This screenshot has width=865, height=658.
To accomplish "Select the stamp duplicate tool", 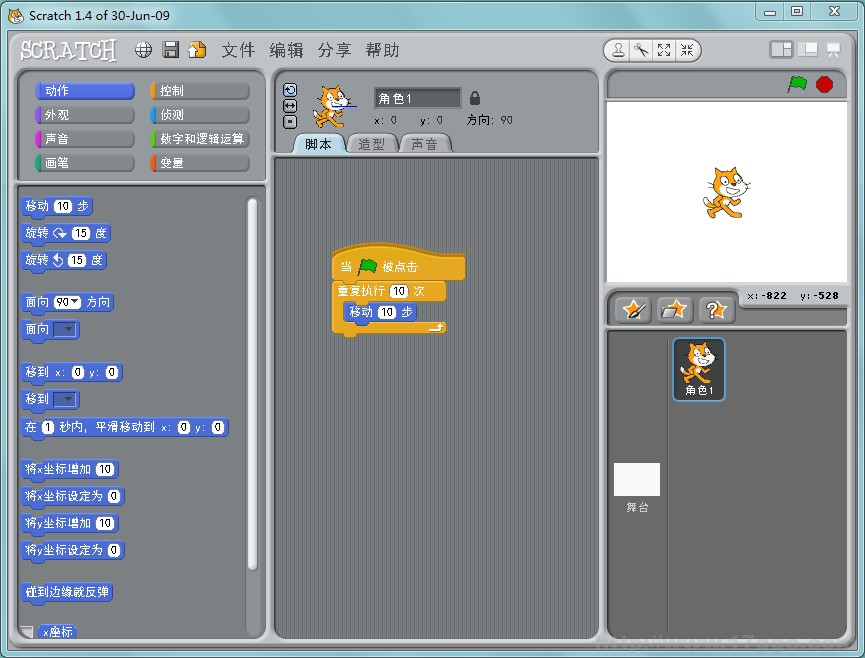I will click(619, 50).
